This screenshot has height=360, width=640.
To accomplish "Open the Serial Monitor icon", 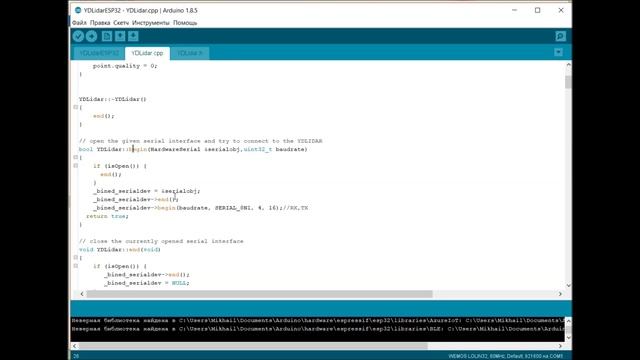I will [x=560, y=36].
